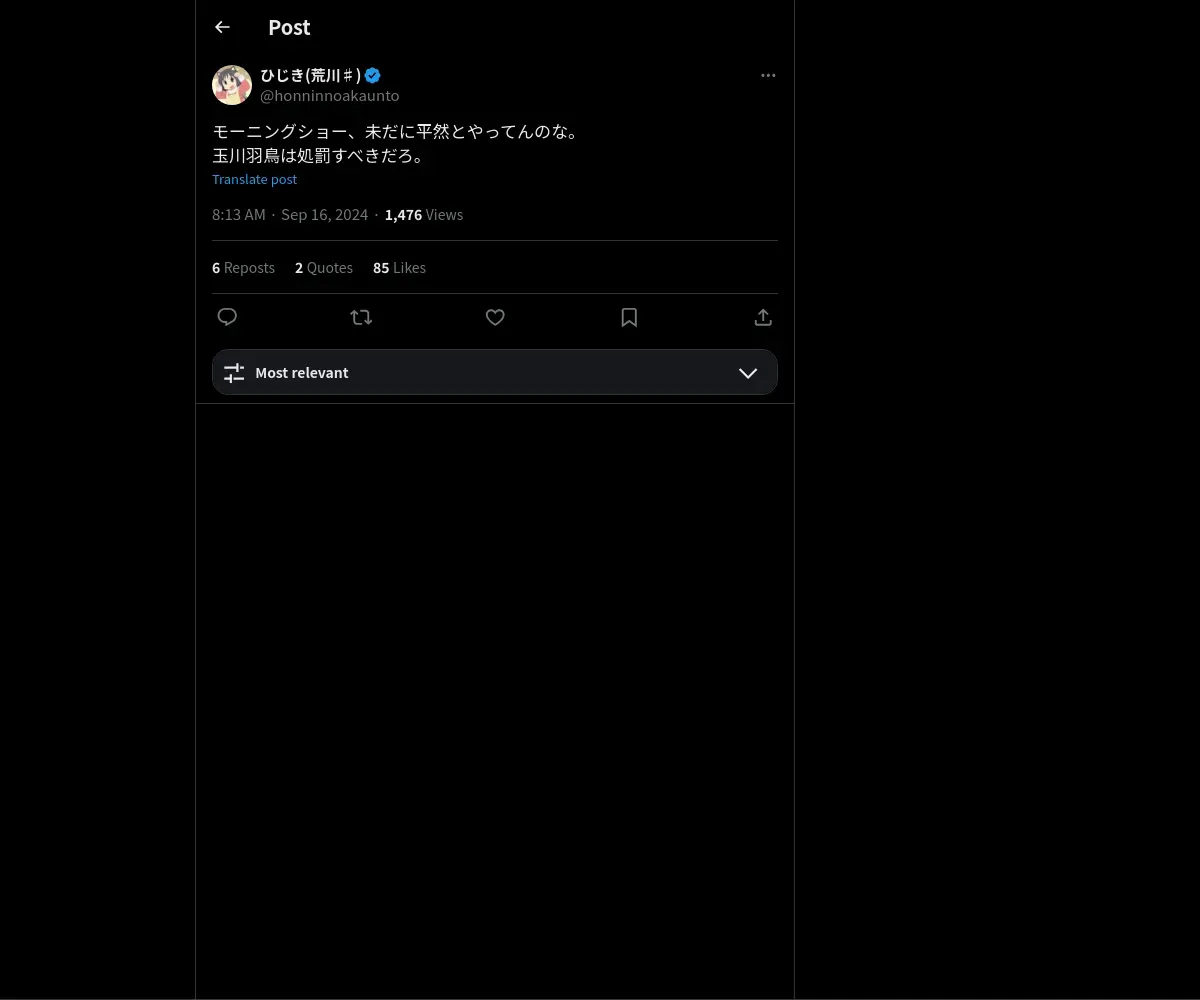The height and width of the screenshot is (1000, 1200).
Task: Open the @honninnoakaunto handle
Action: (330, 96)
